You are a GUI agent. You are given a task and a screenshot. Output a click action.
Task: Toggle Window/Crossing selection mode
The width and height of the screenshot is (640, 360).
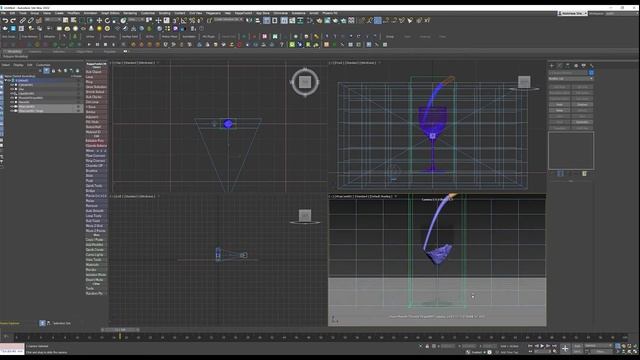tap(90, 20)
